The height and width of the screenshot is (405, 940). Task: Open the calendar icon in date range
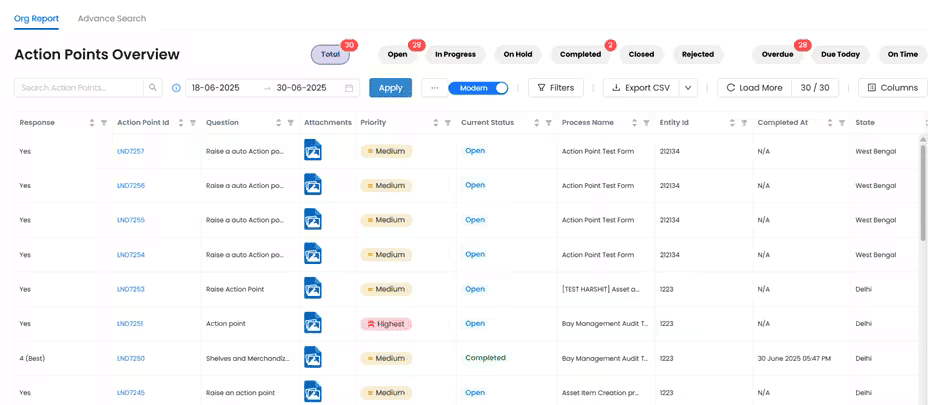349,88
